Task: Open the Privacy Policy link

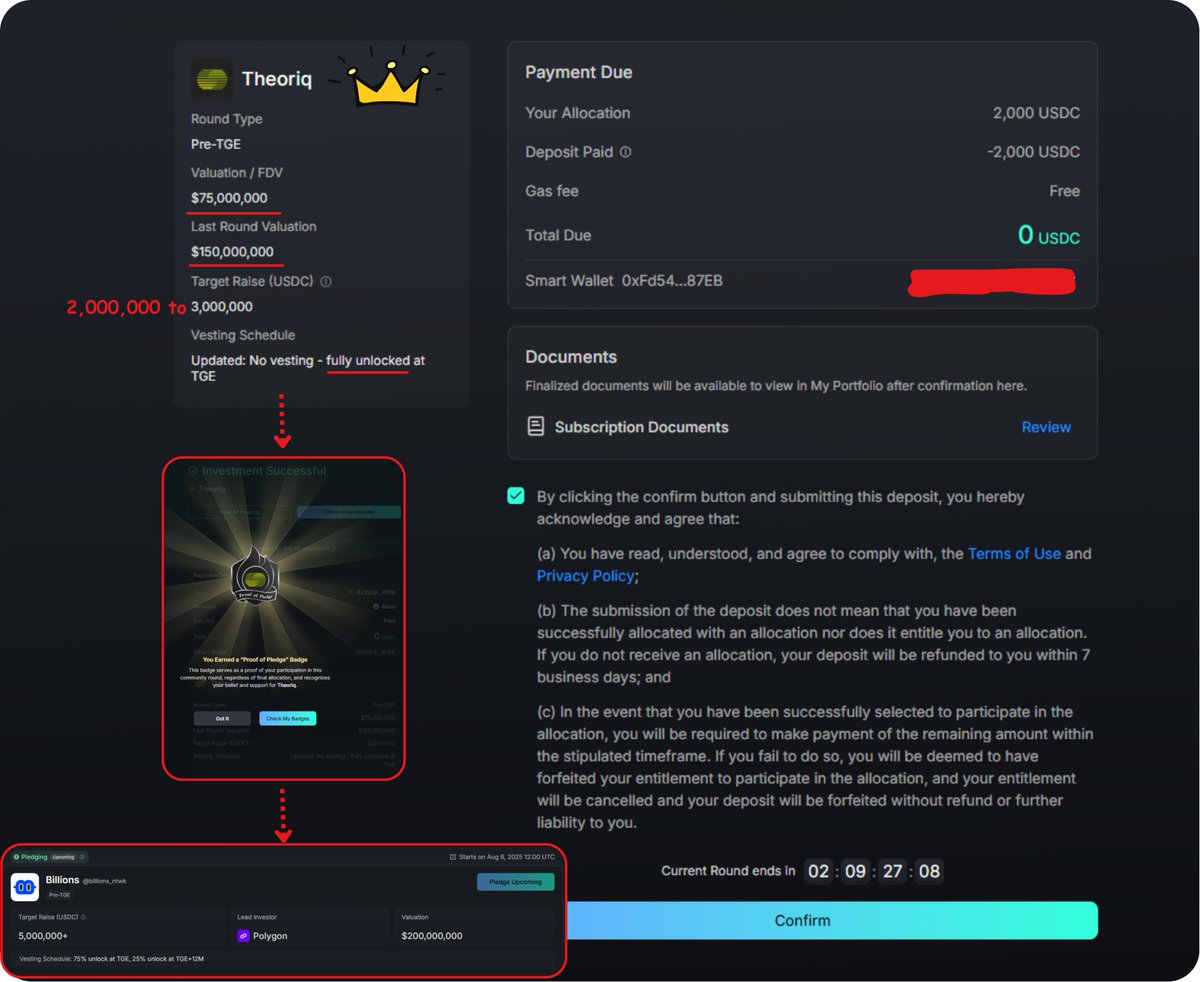Action: click(x=585, y=576)
